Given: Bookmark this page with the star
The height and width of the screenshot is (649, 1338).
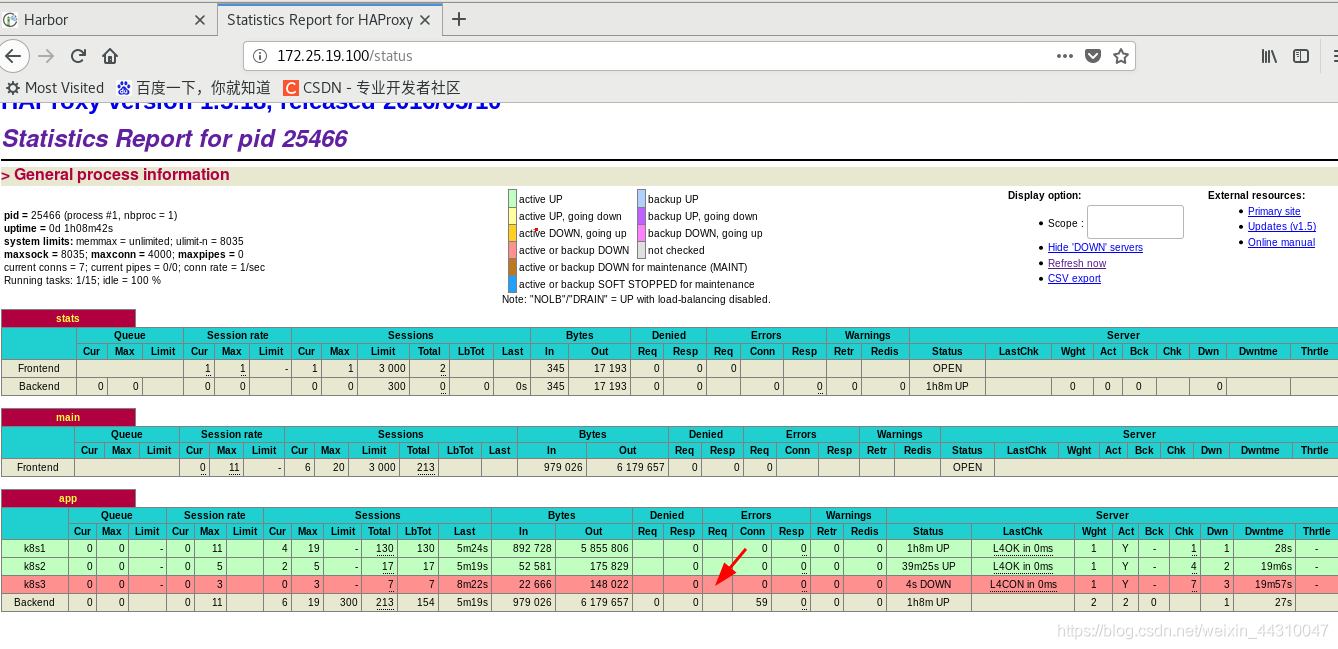Looking at the screenshot, I should 1121,56.
